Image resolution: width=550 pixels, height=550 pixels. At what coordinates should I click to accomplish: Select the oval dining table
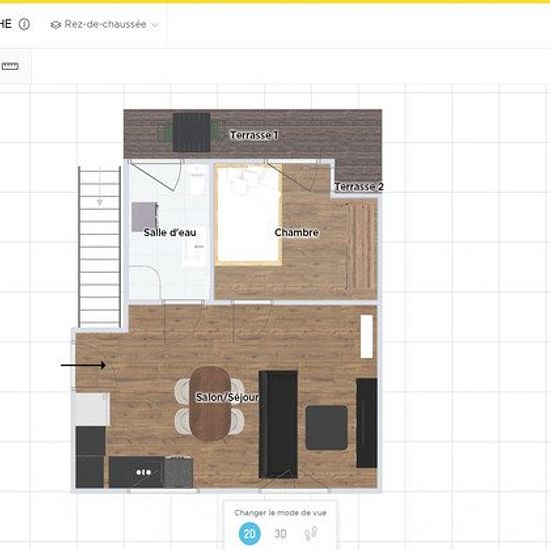tap(210, 403)
